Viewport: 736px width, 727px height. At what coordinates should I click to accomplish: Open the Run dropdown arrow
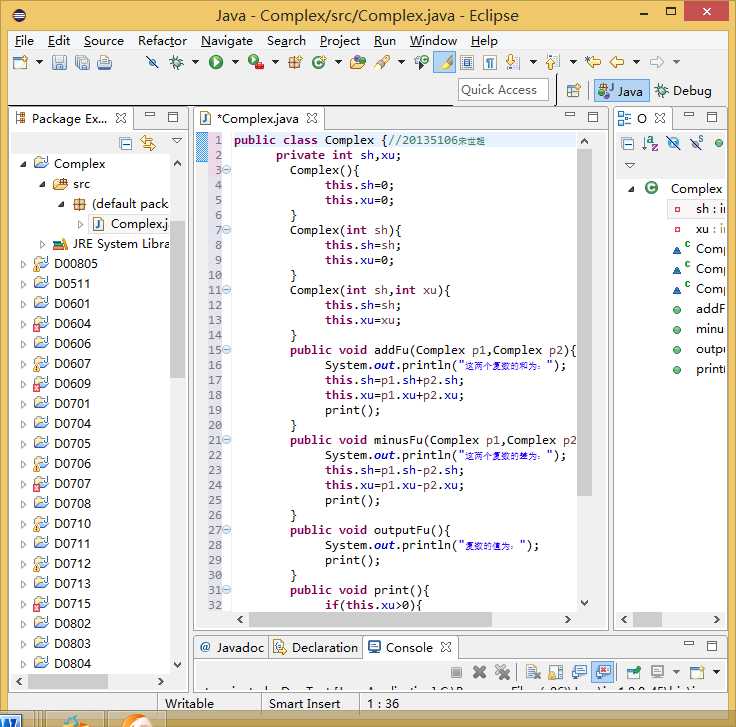[235, 62]
